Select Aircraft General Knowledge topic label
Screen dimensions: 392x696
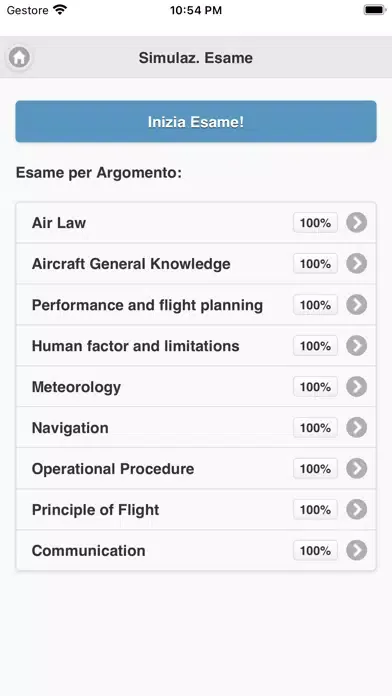131,264
